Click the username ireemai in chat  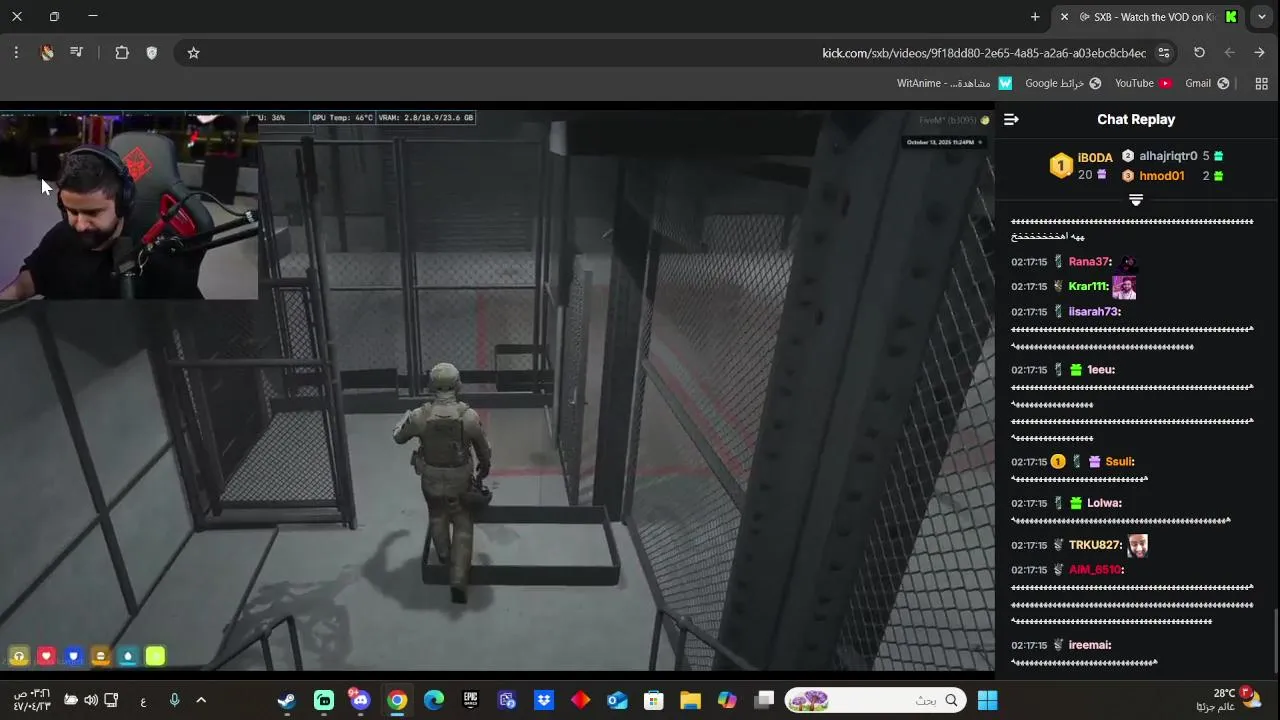1089,646
